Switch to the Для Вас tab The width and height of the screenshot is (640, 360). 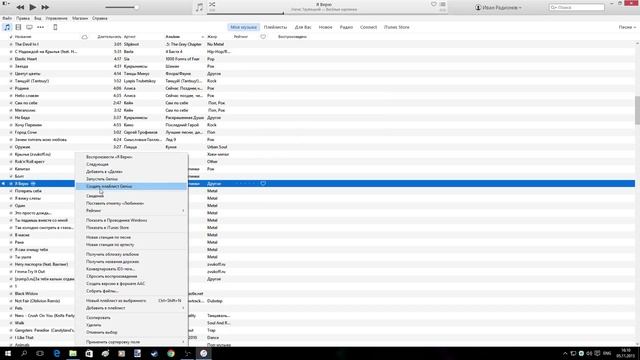(x=303, y=27)
